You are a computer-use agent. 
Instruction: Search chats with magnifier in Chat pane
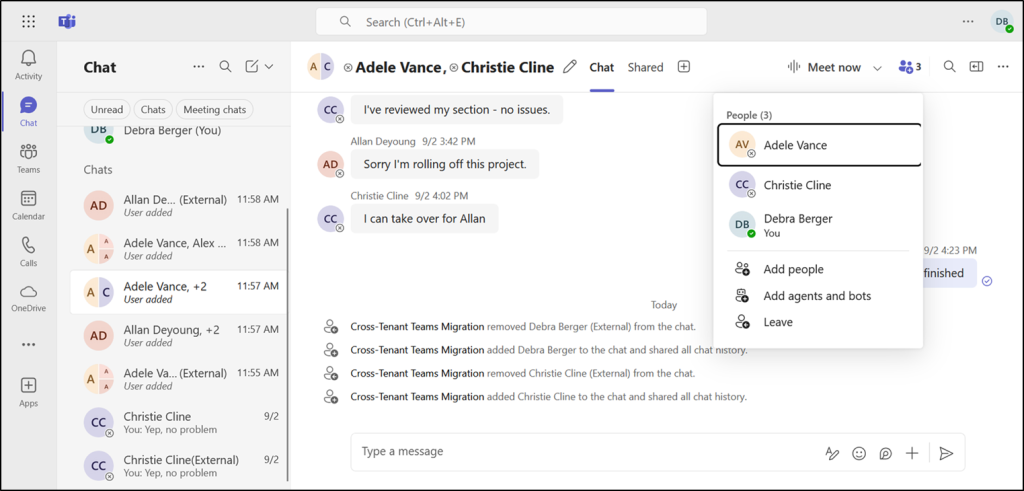[x=225, y=67]
